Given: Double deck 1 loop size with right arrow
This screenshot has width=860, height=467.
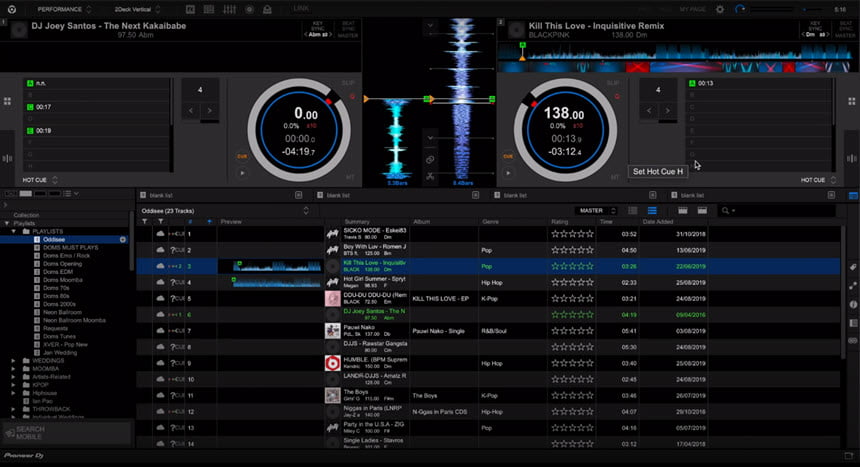Looking at the screenshot, I should tap(210, 110).
